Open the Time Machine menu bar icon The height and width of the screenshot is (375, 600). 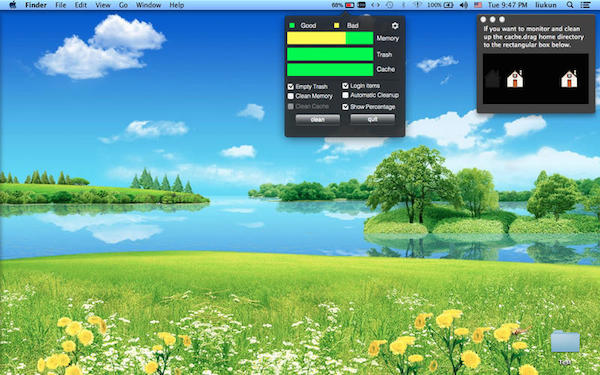pos(390,5)
